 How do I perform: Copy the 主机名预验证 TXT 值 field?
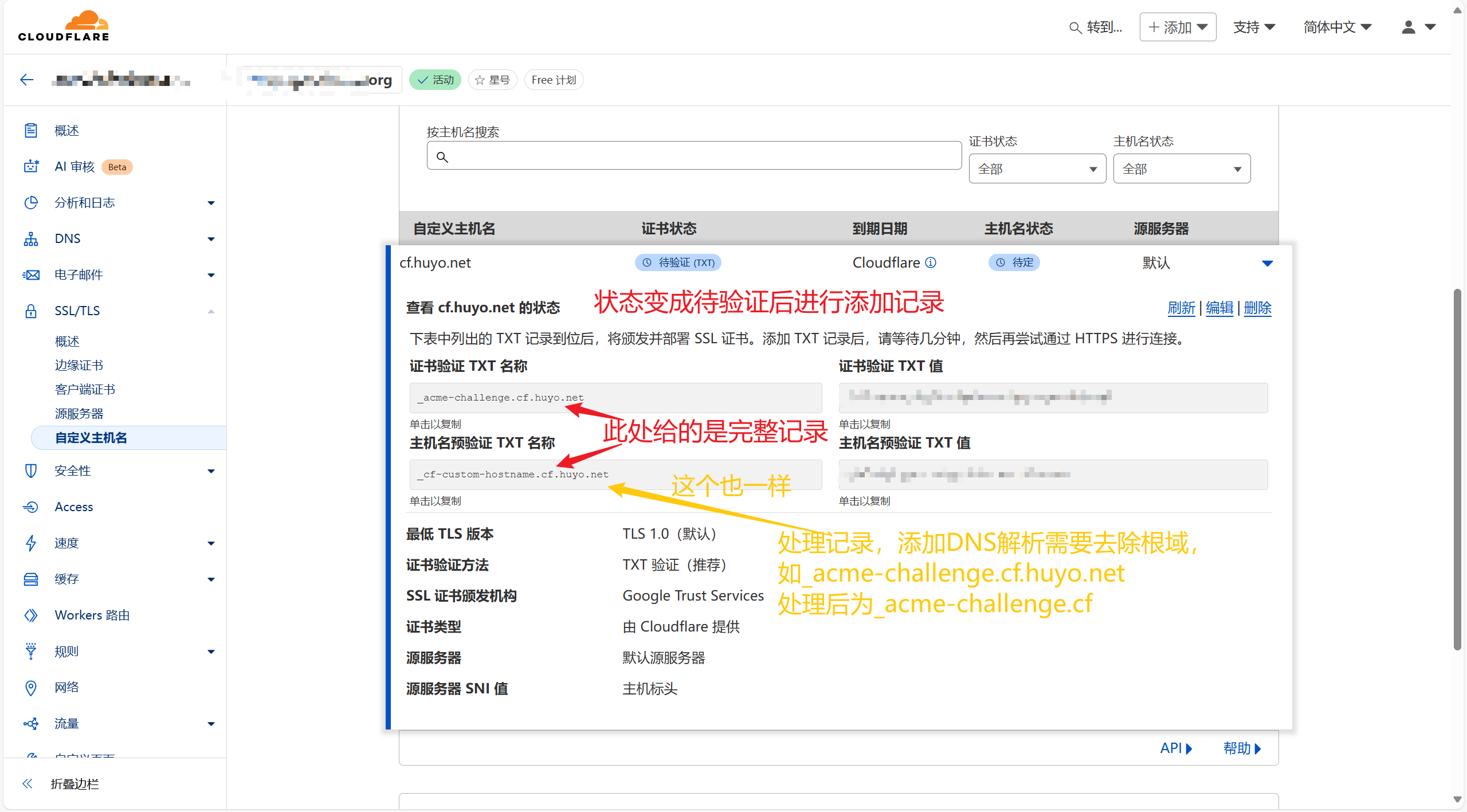1053,474
